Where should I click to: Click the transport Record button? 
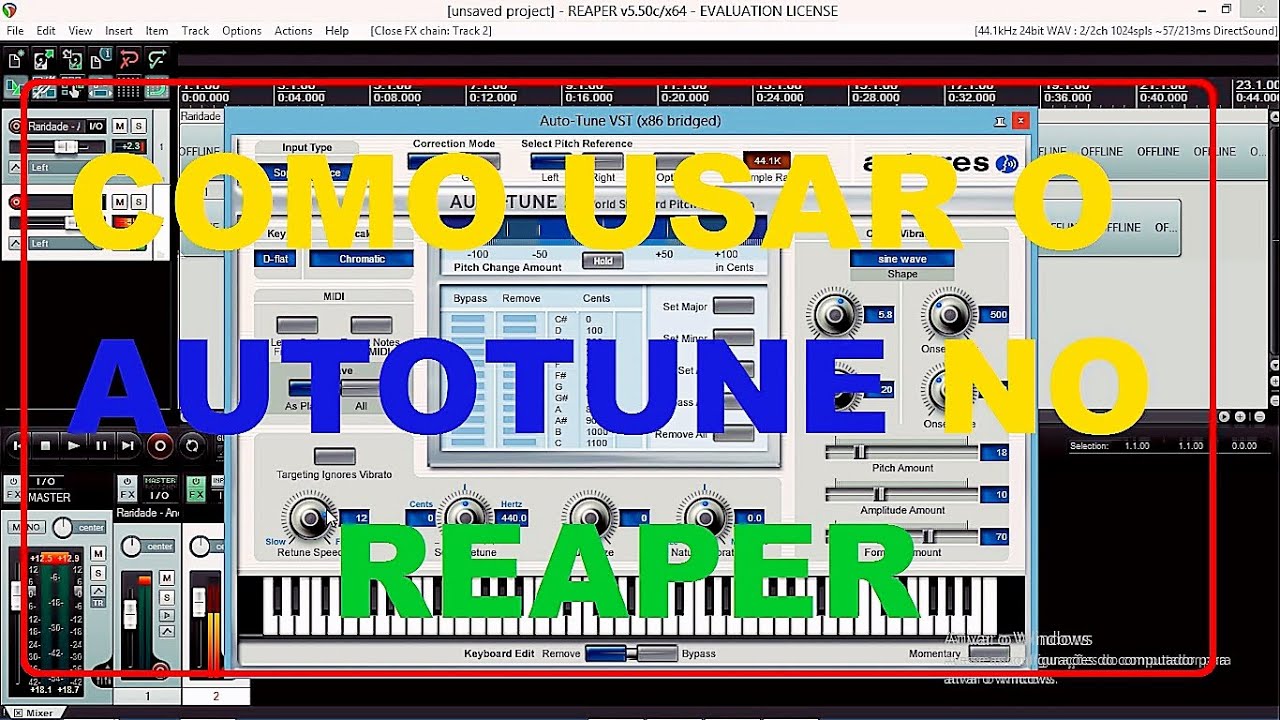click(159, 445)
